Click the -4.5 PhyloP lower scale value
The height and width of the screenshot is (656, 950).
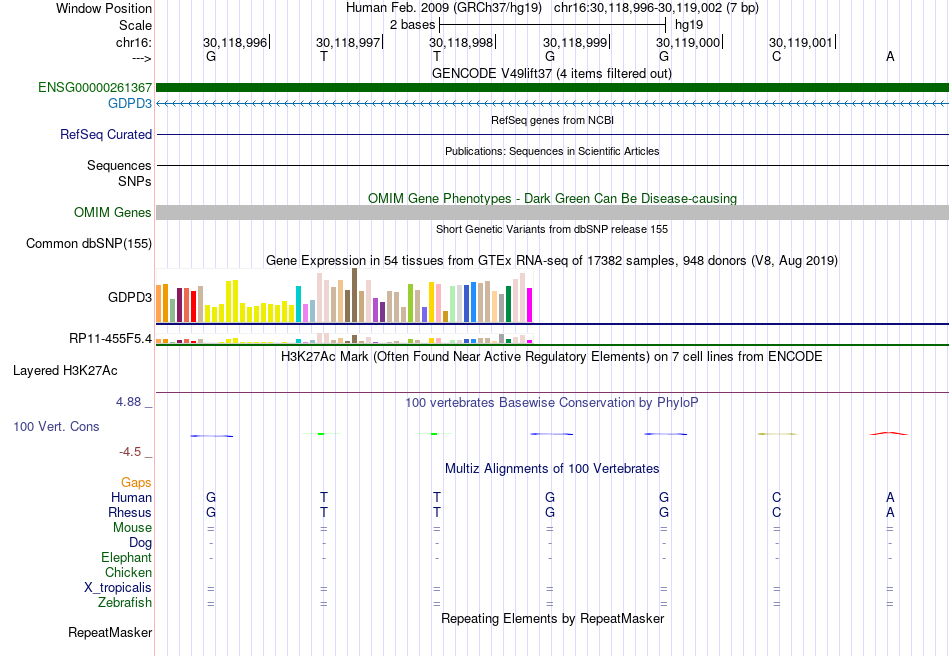pos(130,452)
